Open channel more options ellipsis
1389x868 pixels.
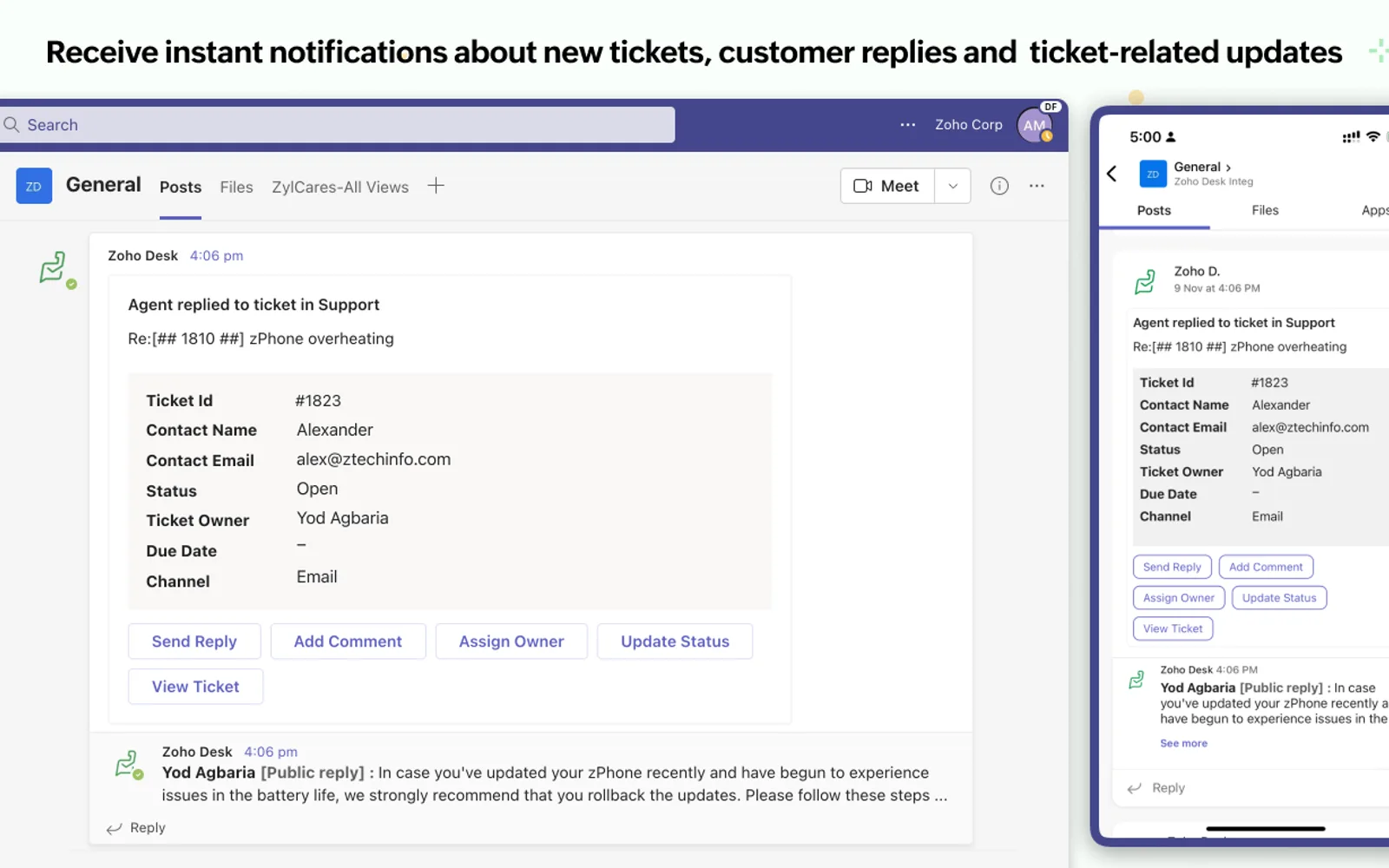[x=1037, y=186]
